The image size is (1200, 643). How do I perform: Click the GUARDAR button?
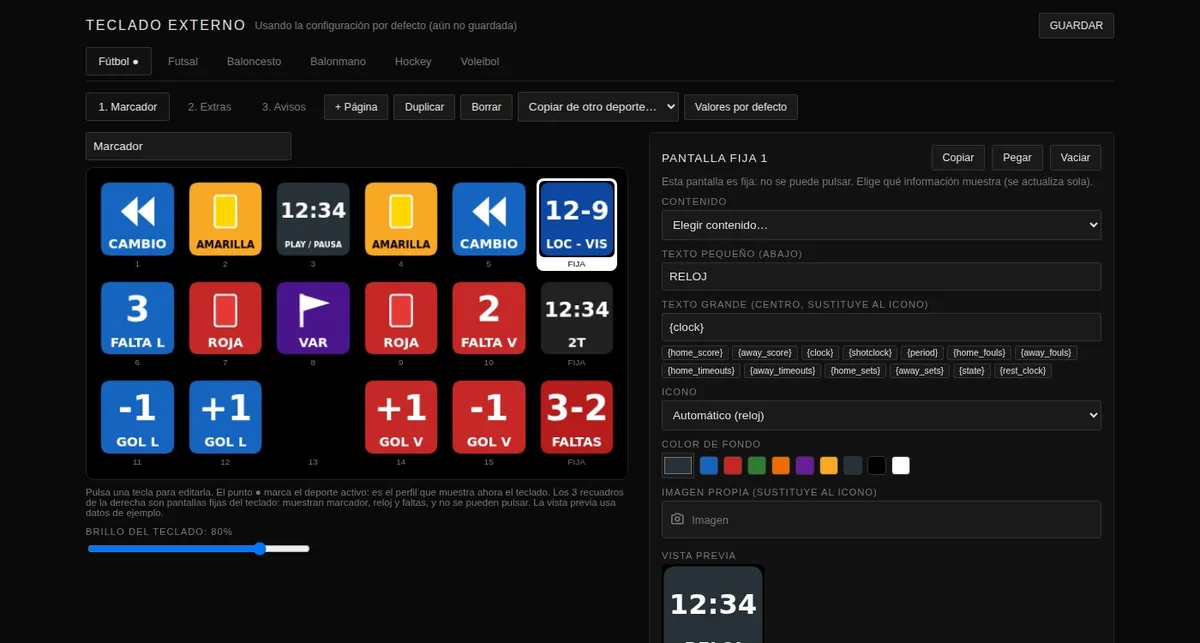tap(1076, 26)
